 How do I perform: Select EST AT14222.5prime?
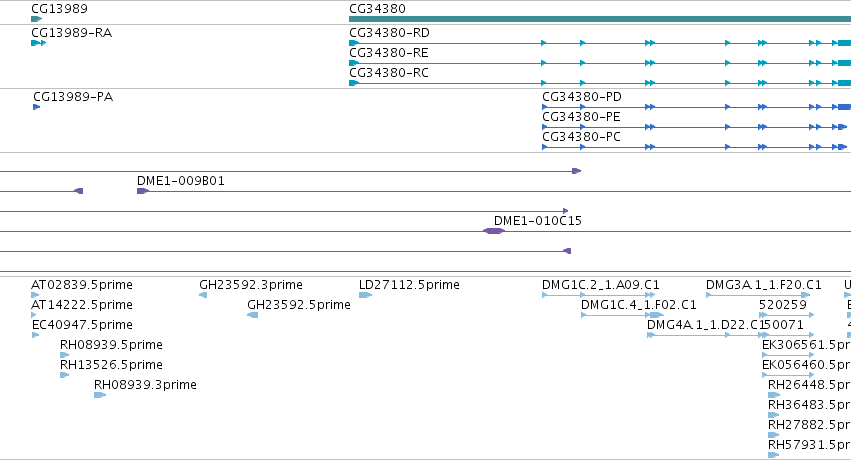point(82,305)
